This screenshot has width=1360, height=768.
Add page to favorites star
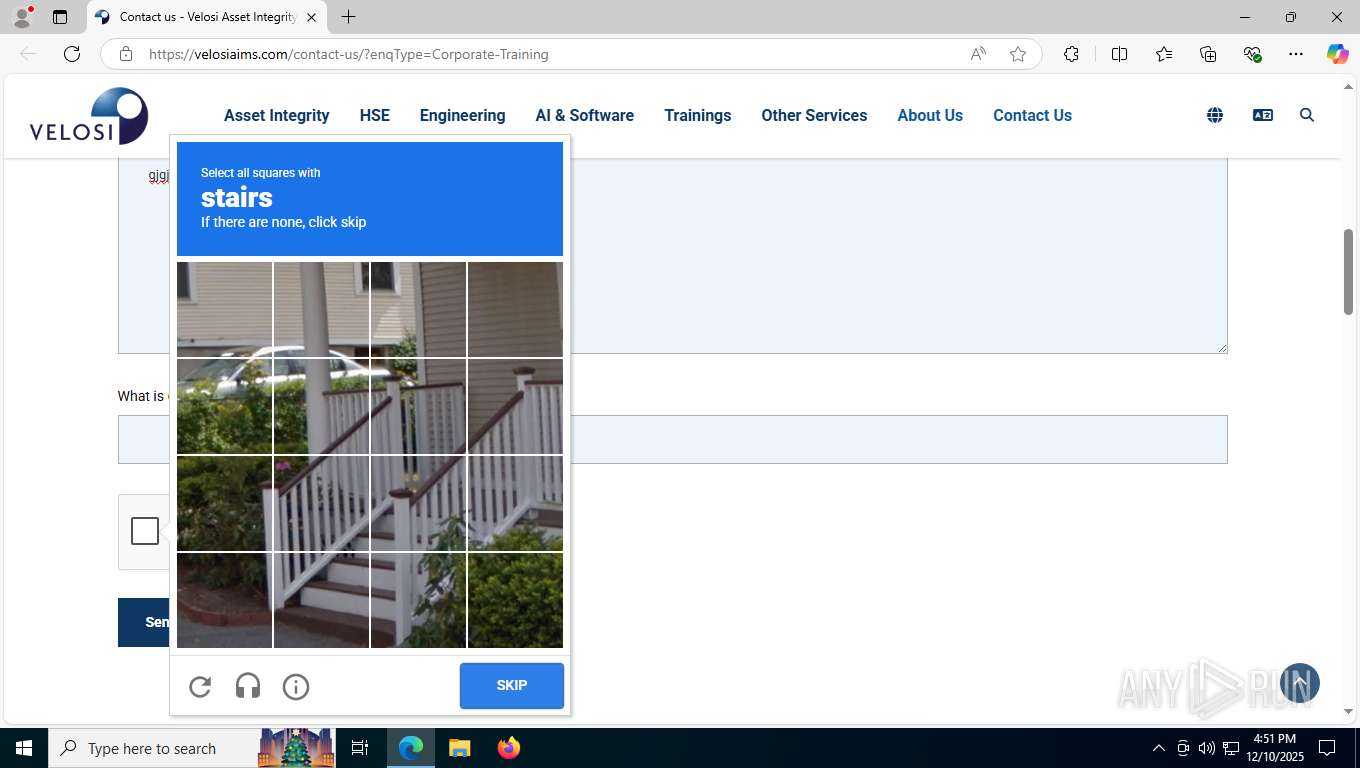(x=1018, y=54)
